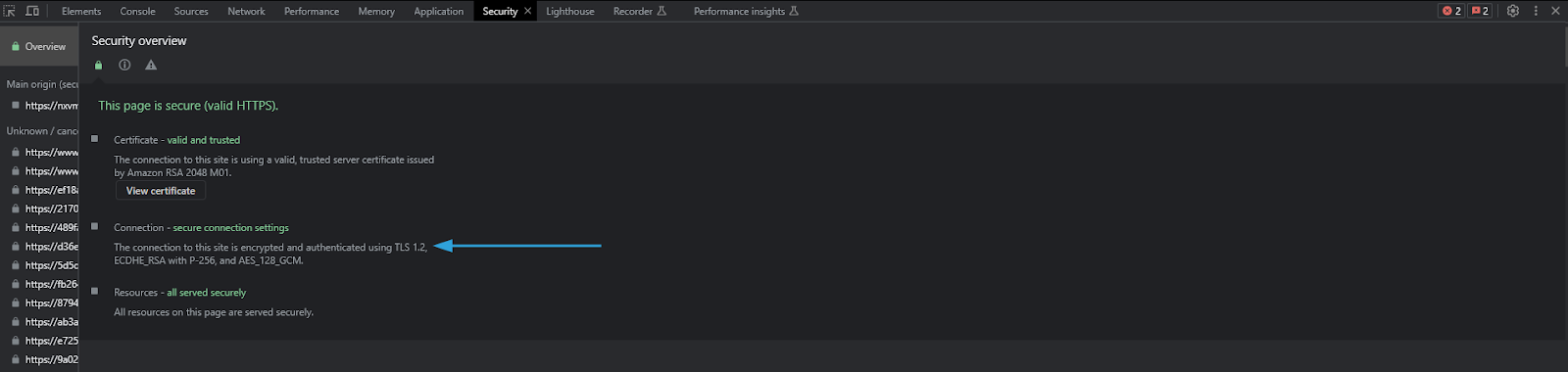This screenshot has width=1568, height=372.
Task: Click the Main origin section header
Action: coord(42,84)
